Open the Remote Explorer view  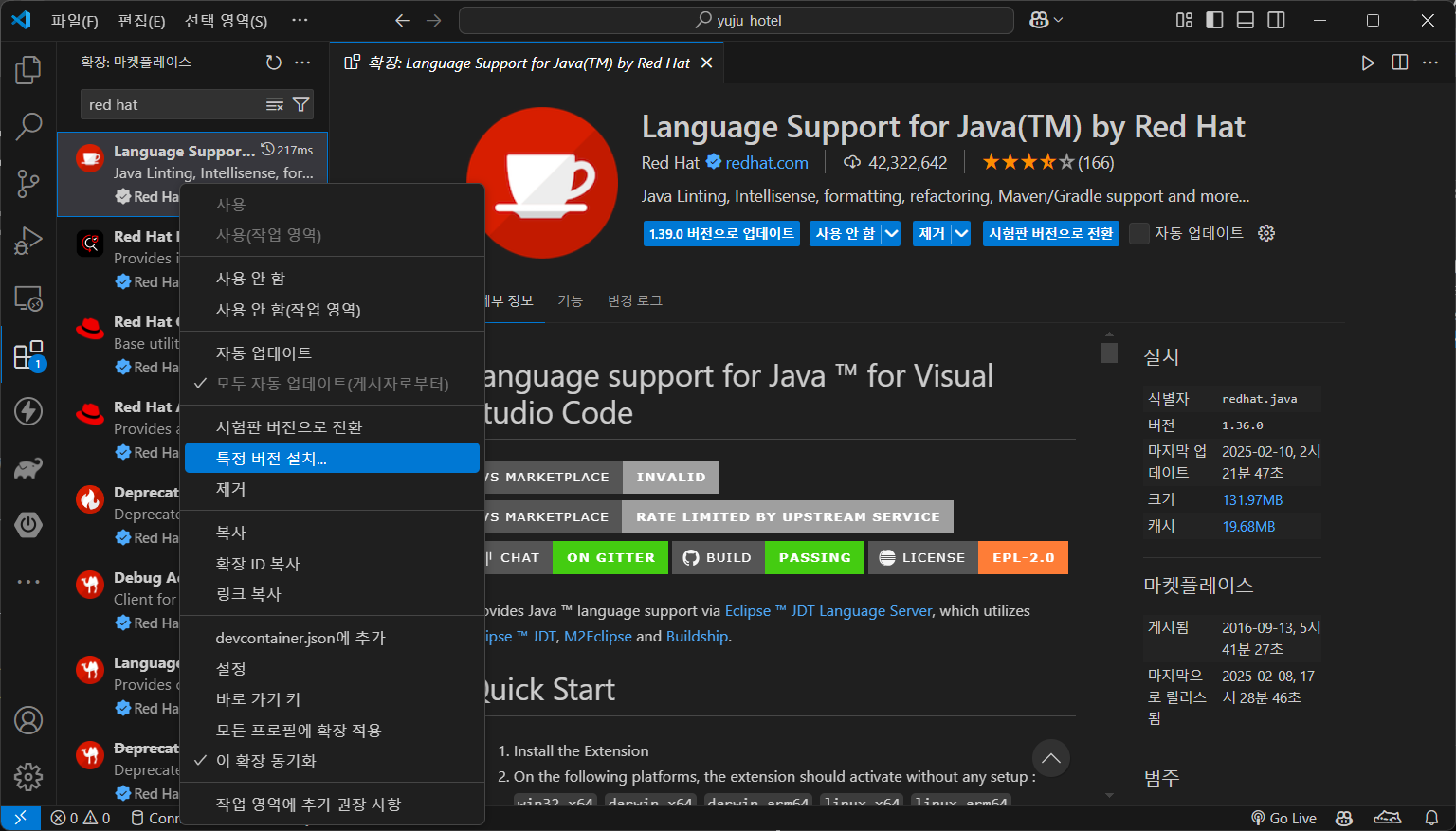pos(28,298)
